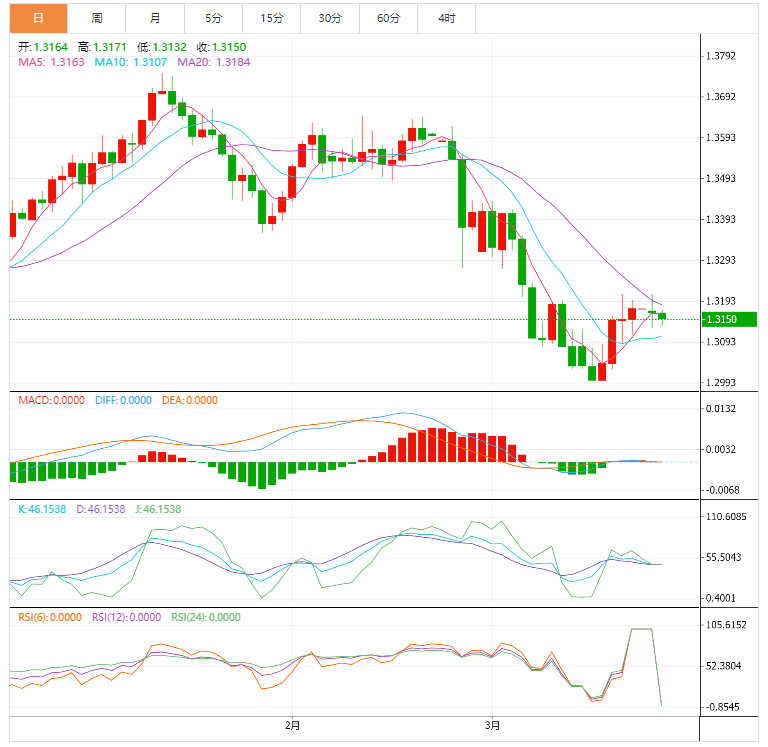Select the 15分 interval tab
This screenshot has height=747, width=768.
coord(272,18)
